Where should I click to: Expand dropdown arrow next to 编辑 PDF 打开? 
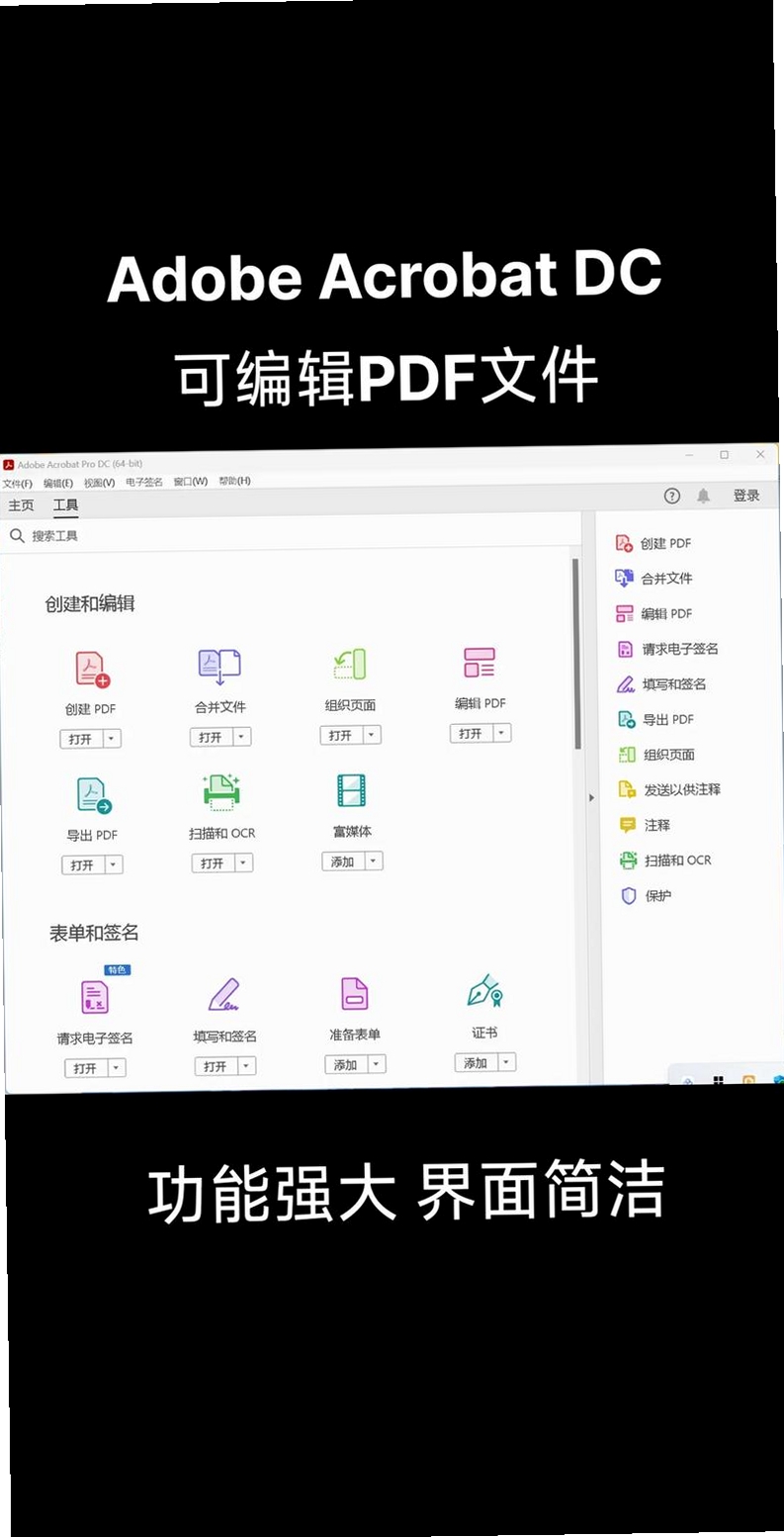coord(502,733)
